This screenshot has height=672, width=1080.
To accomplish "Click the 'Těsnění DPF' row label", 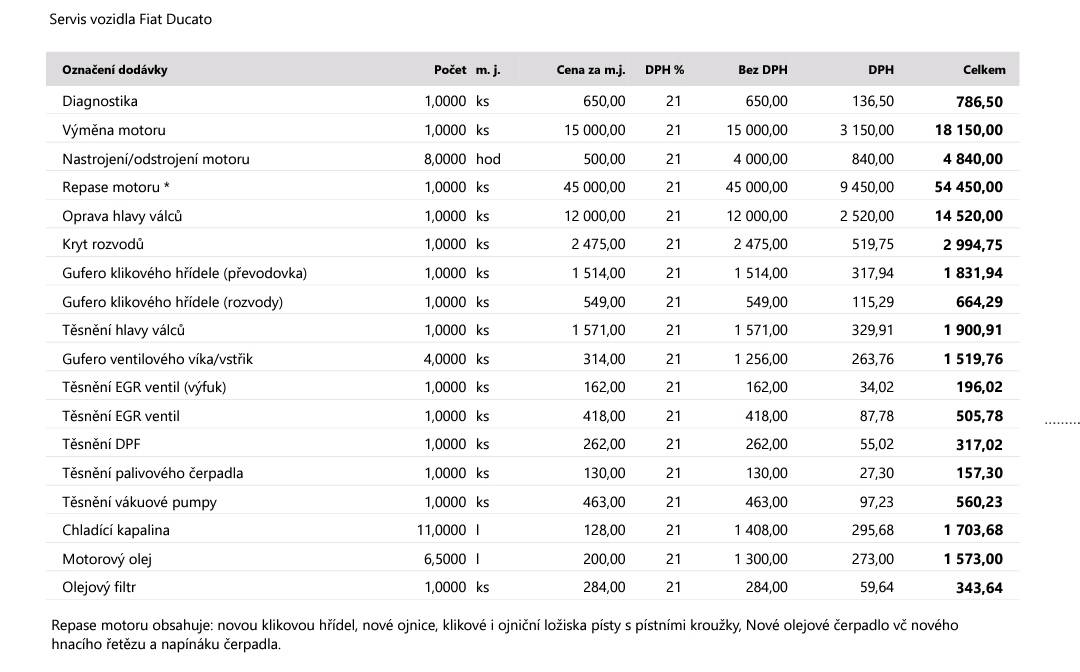I will (x=101, y=444).
